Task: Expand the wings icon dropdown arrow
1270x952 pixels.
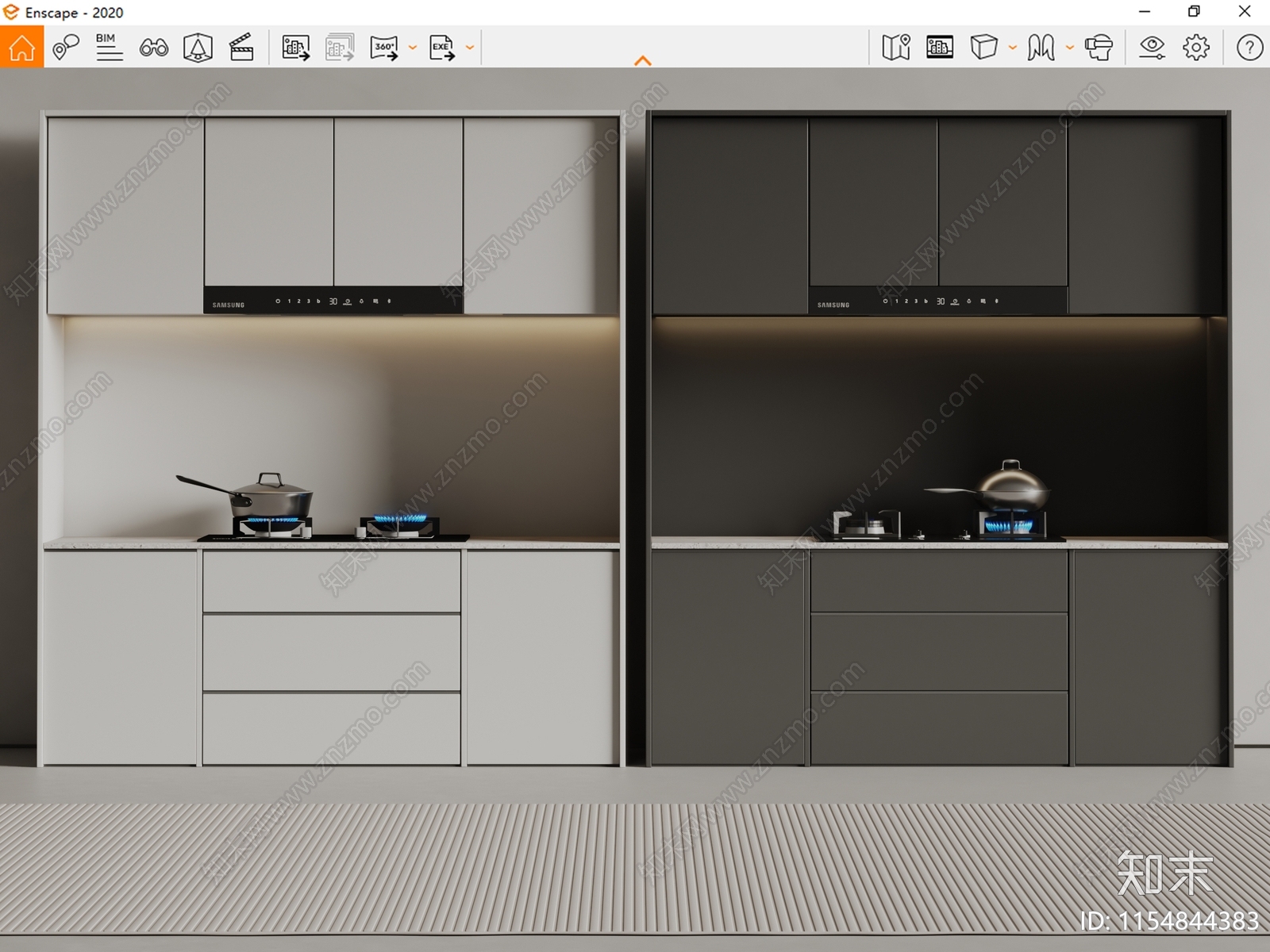Action: point(1069,48)
